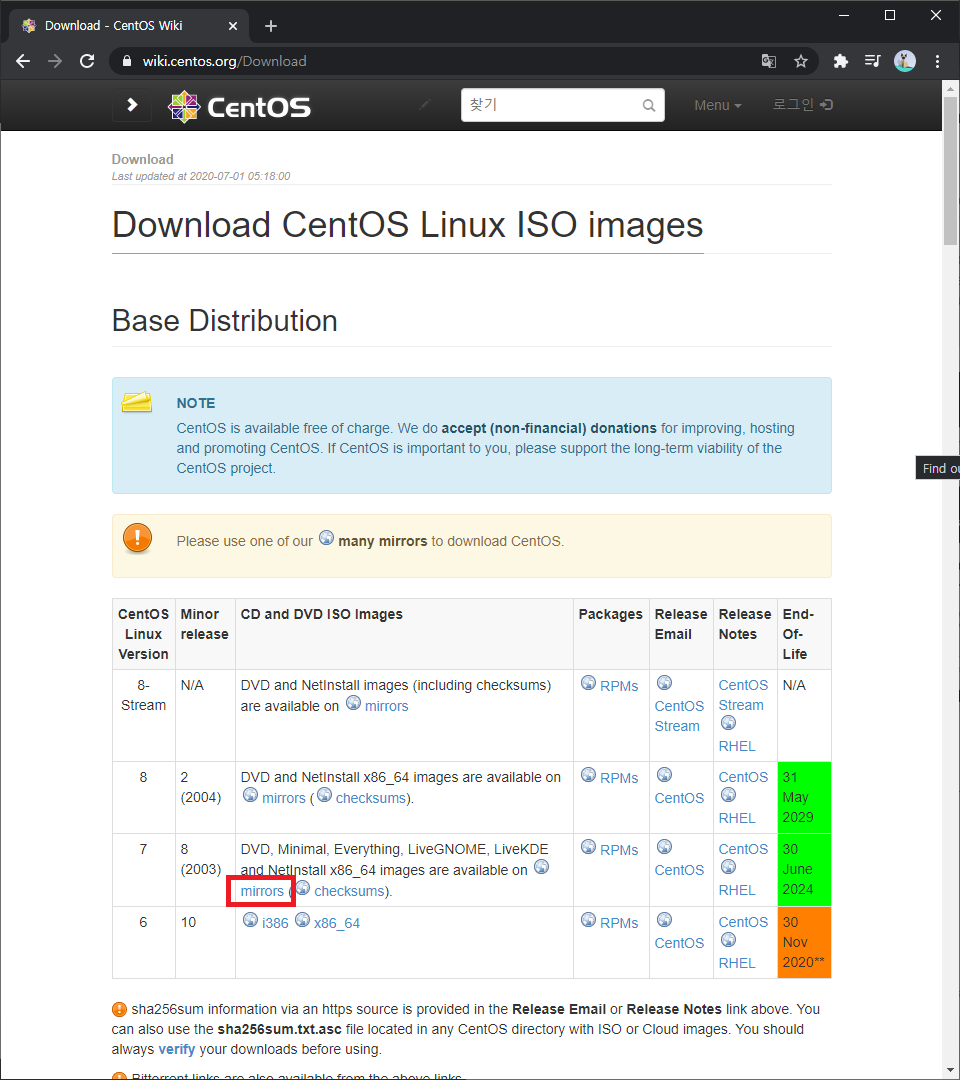This screenshot has height=1080, width=960.
Task: Click the page vertical scrollbar thumb
Action: tap(950, 170)
